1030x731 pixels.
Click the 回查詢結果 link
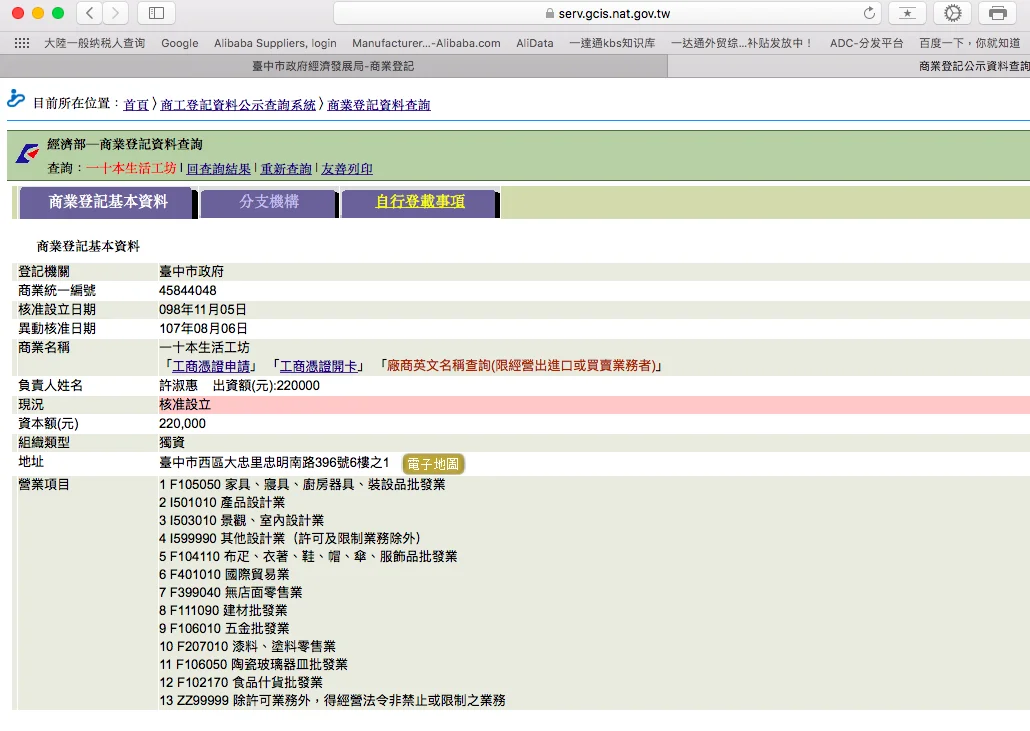coord(219,169)
